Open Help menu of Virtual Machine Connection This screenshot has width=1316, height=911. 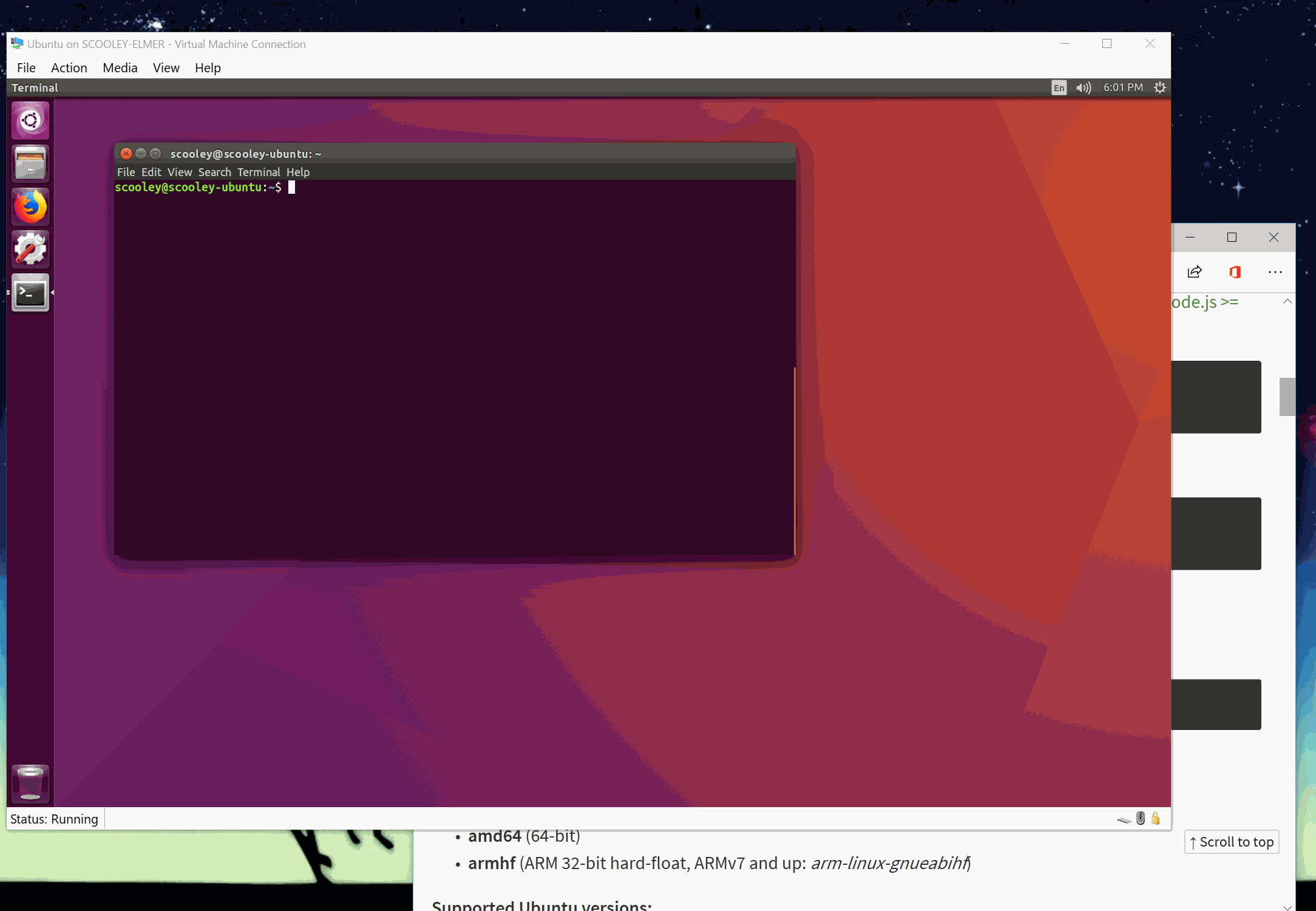tap(208, 68)
